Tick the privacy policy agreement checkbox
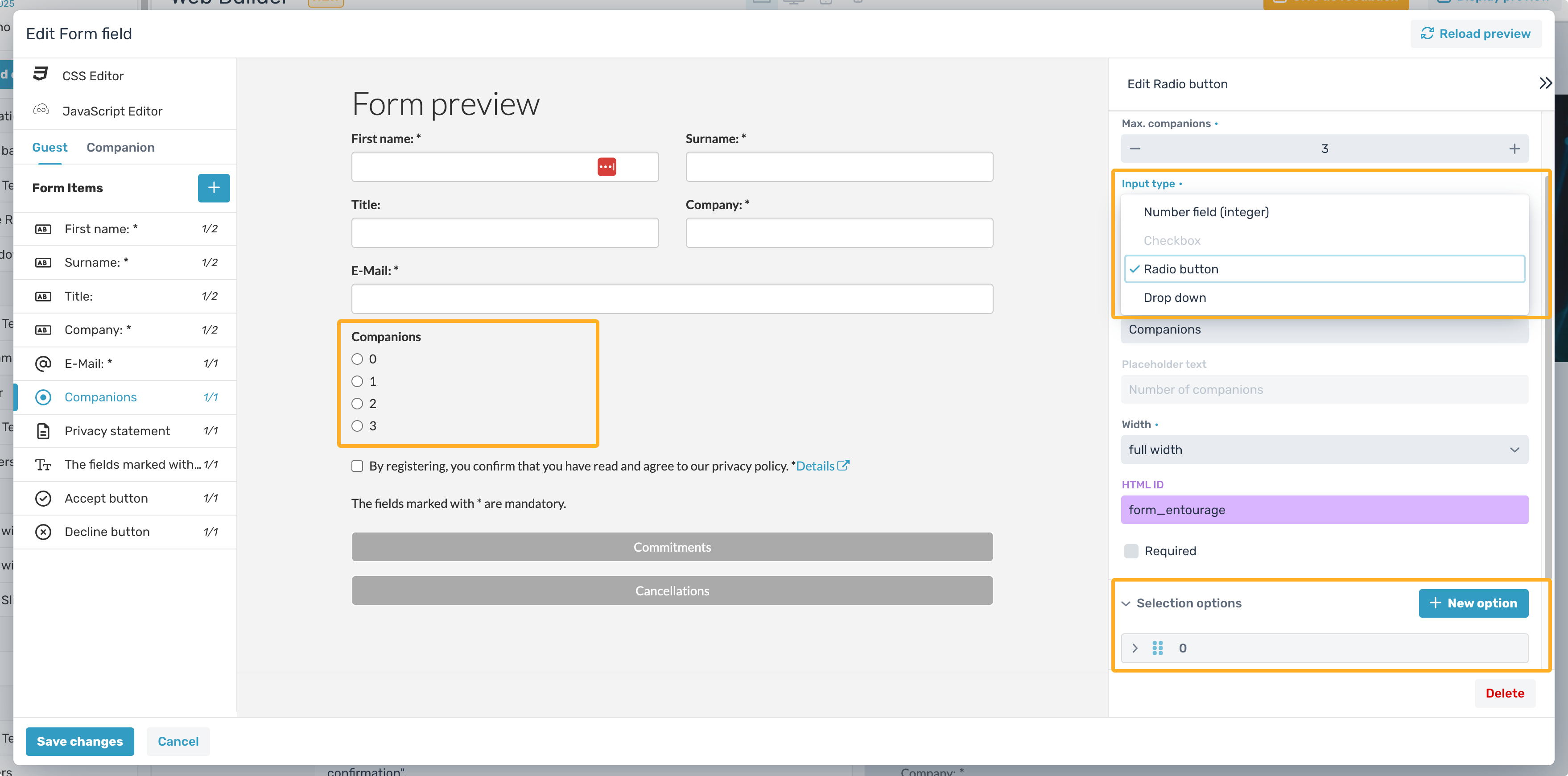 point(357,466)
